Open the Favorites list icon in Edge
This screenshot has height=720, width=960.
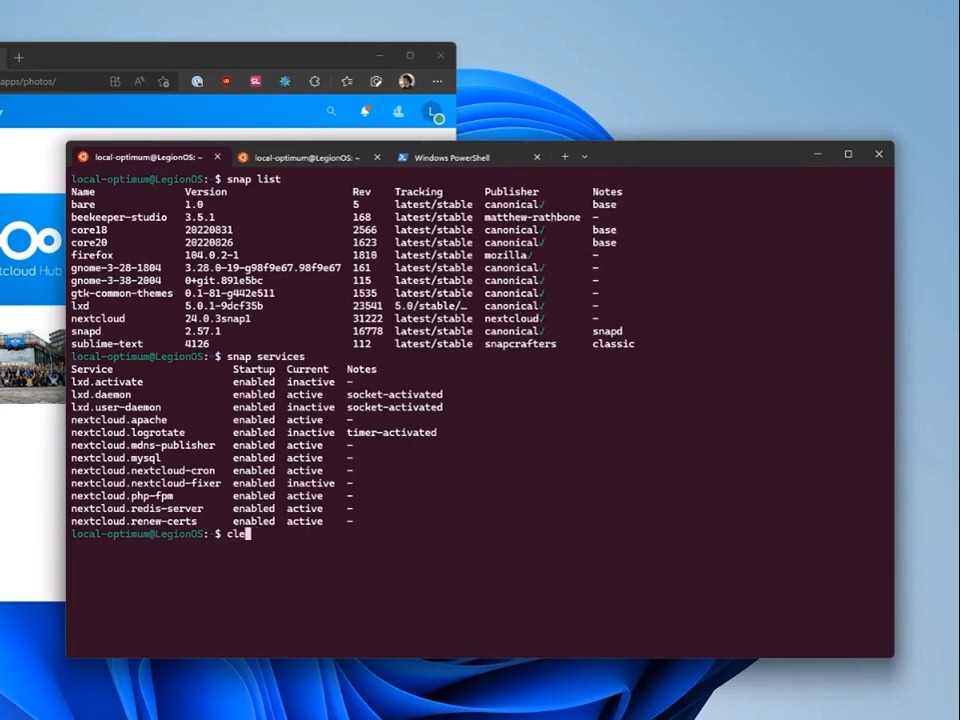[x=347, y=81]
